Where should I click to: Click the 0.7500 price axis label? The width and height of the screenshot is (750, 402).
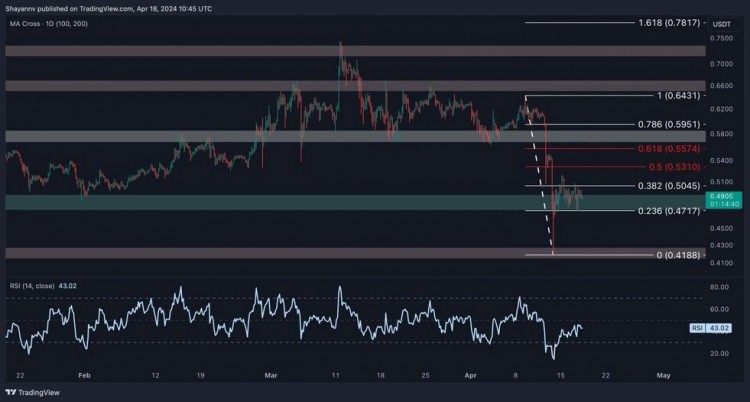point(719,38)
